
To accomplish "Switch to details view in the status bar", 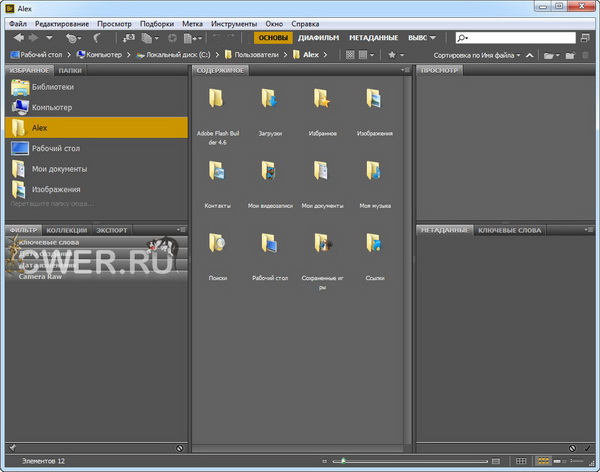I will coord(560,461).
